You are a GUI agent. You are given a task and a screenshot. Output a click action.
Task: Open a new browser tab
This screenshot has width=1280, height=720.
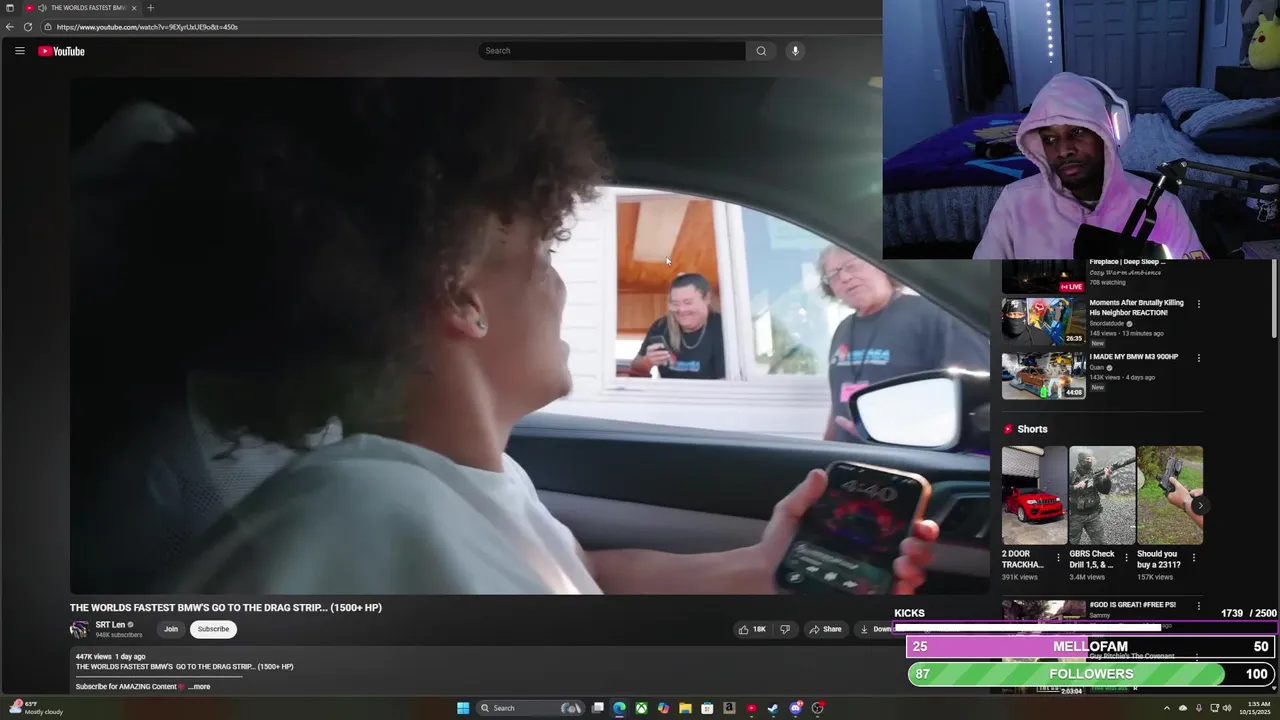coord(150,8)
